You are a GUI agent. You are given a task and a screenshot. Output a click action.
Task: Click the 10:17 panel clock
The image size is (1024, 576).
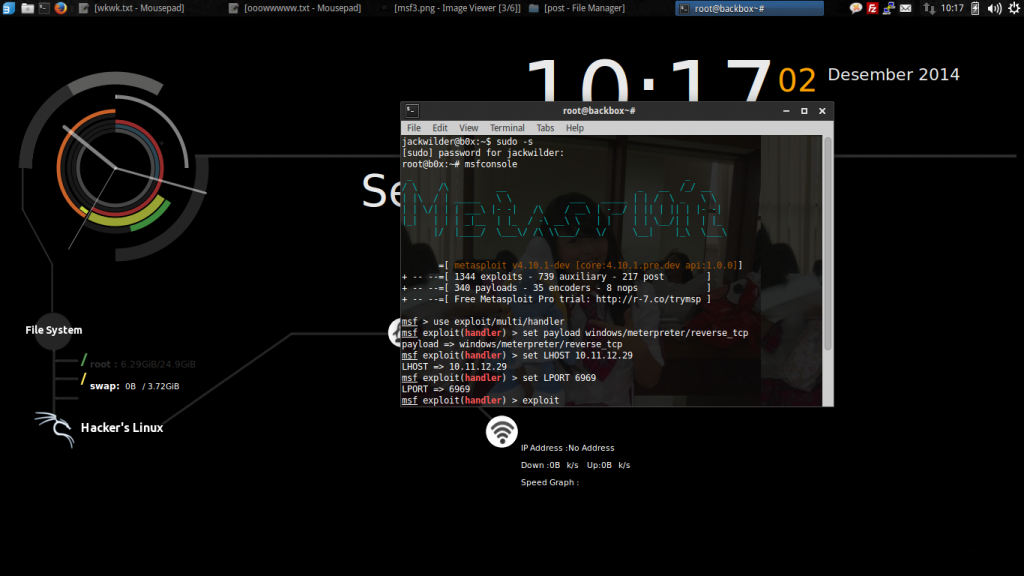tap(953, 8)
